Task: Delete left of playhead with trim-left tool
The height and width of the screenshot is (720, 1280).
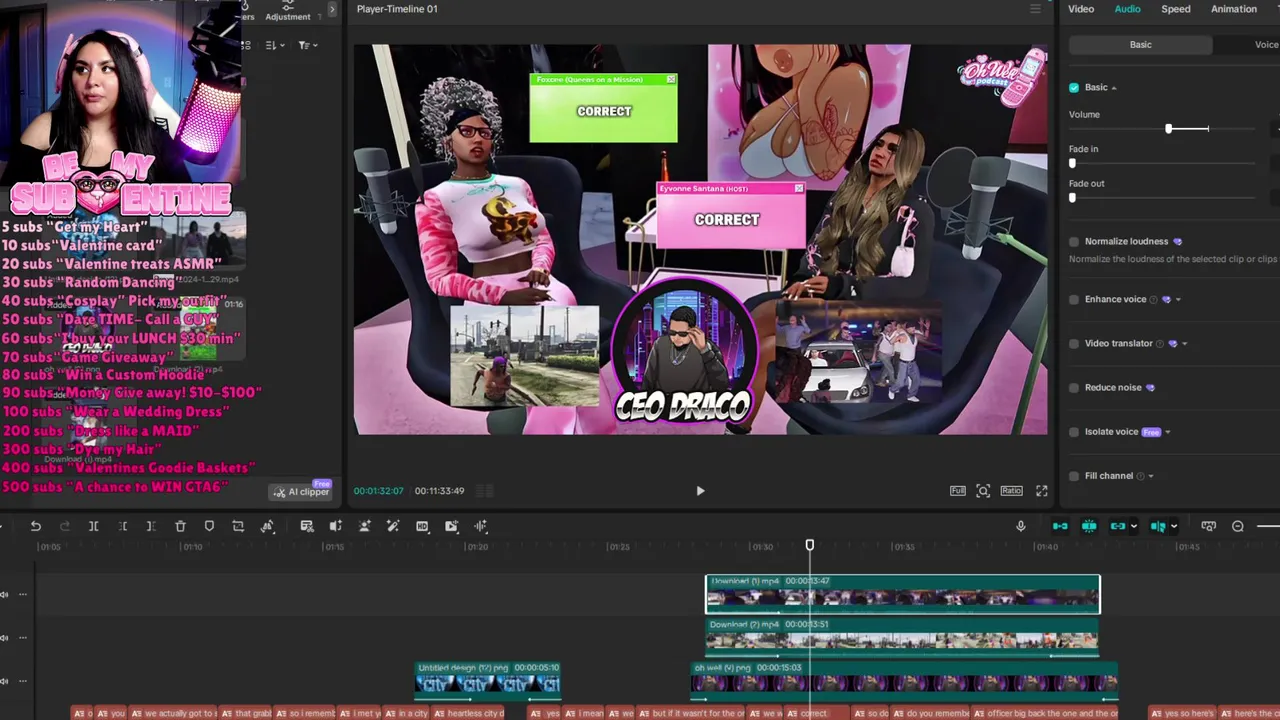Action: point(122,526)
